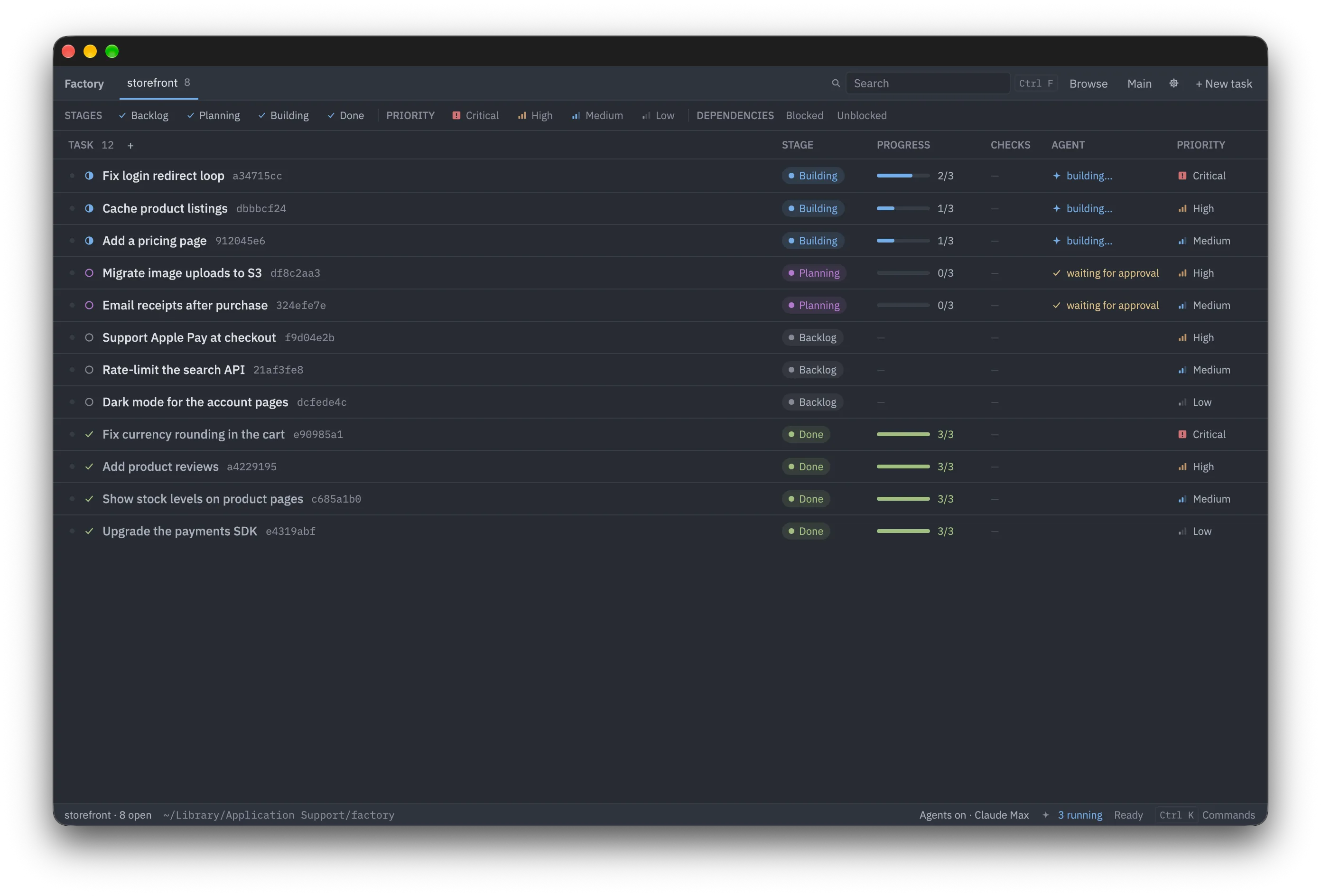Sort by the AGENT column header

(1068, 145)
